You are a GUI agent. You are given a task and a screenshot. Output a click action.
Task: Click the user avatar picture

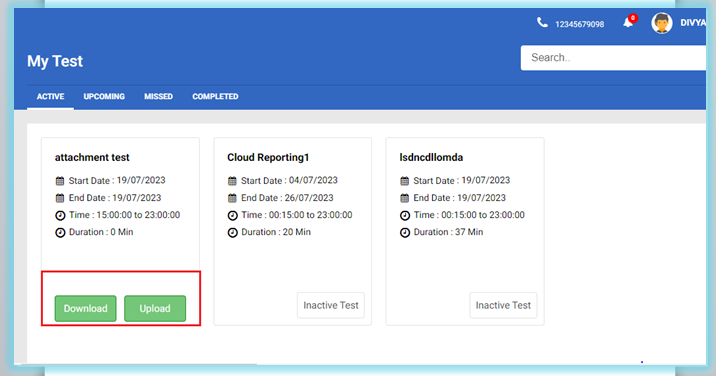[x=662, y=23]
